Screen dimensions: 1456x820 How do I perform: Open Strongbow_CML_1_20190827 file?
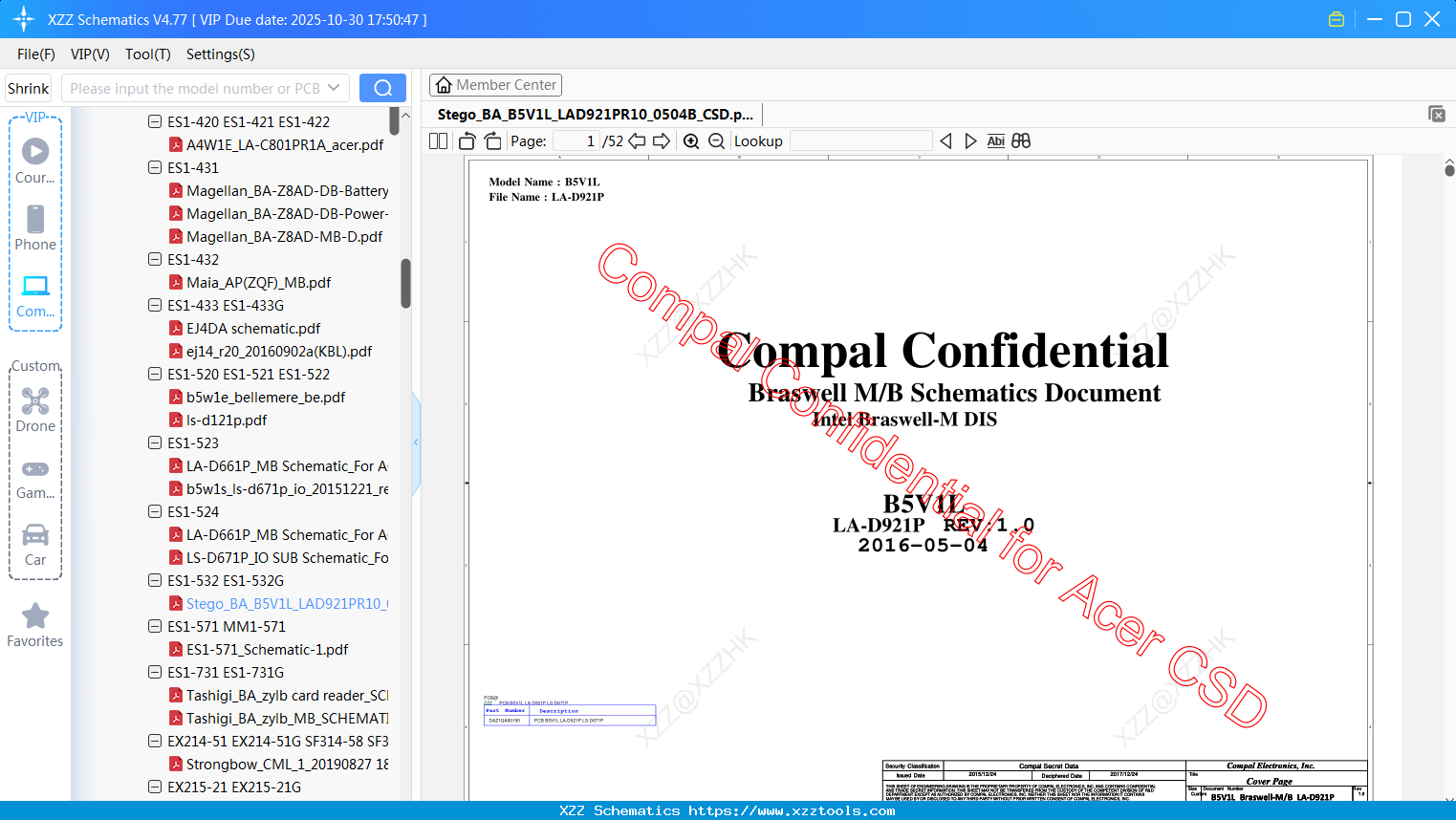tap(278, 765)
